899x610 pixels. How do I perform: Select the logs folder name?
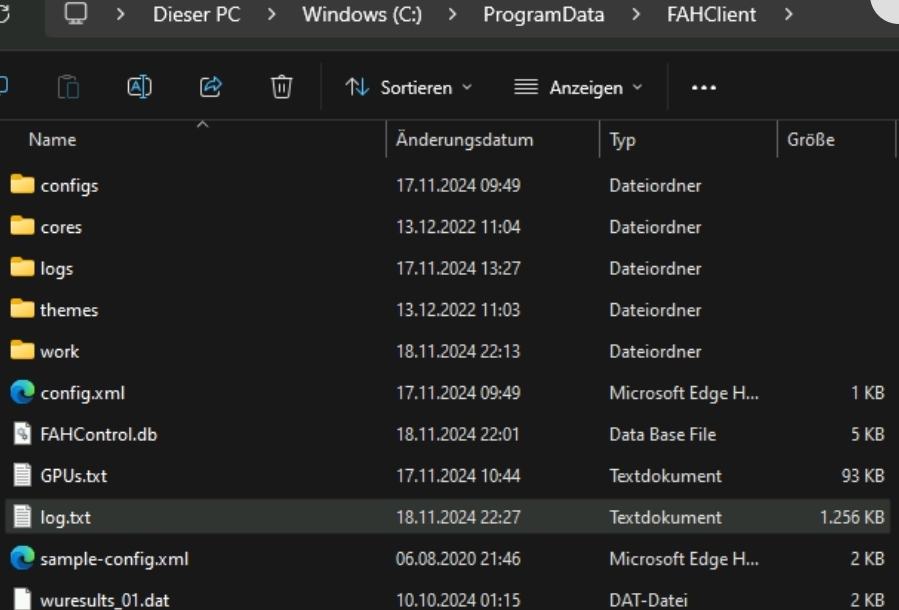click(x=57, y=269)
